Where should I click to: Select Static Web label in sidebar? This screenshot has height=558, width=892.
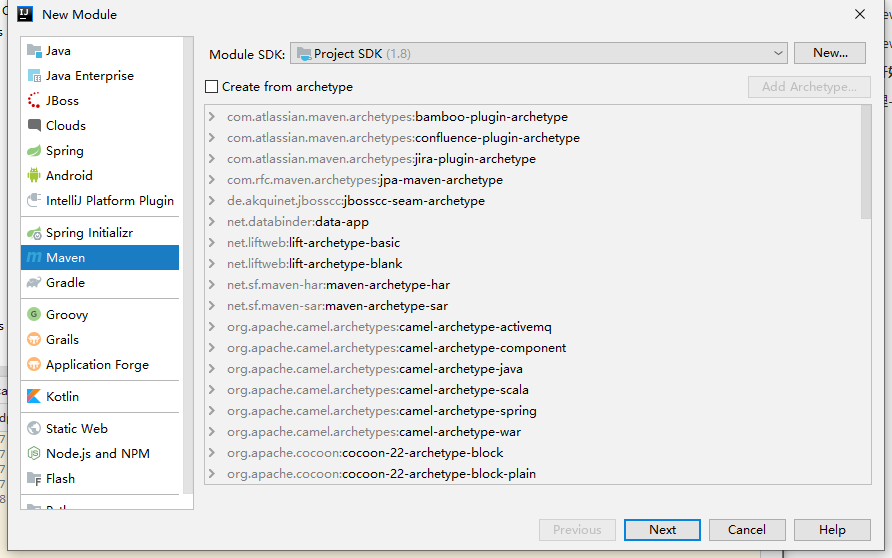(77, 428)
